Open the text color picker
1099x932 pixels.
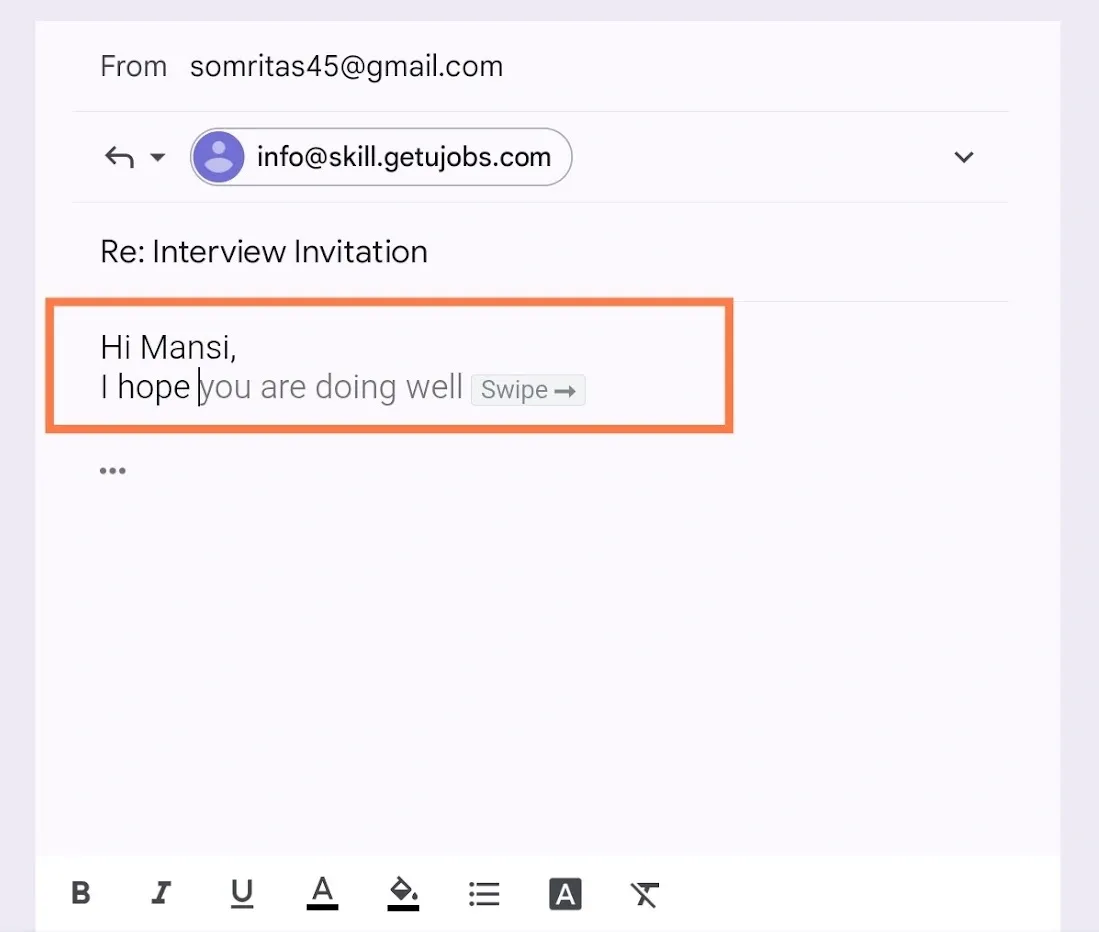[322, 893]
